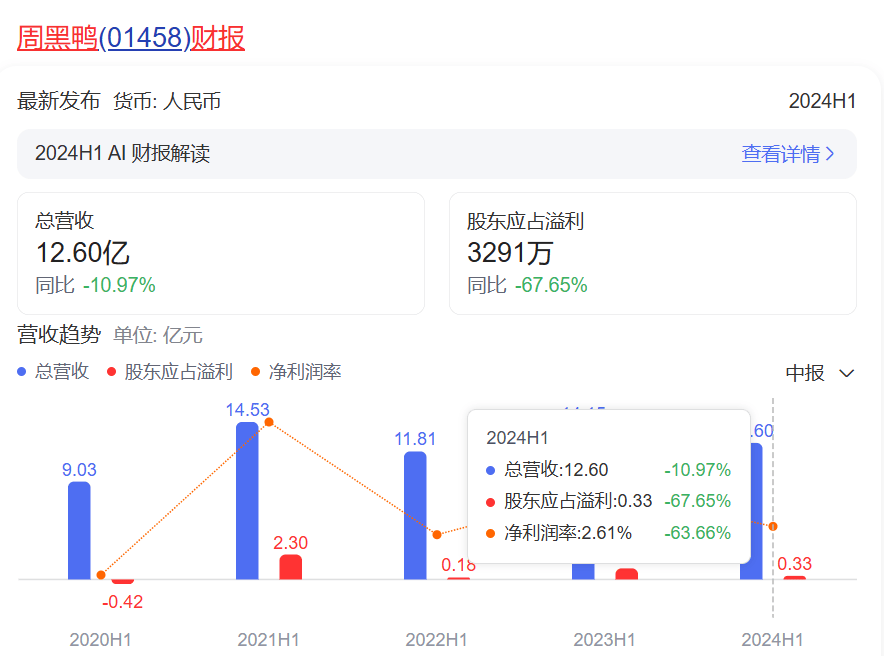Click the blue 总营收 legend dot
The height and width of the screenshot is (656, 884).
click(23, 372)
